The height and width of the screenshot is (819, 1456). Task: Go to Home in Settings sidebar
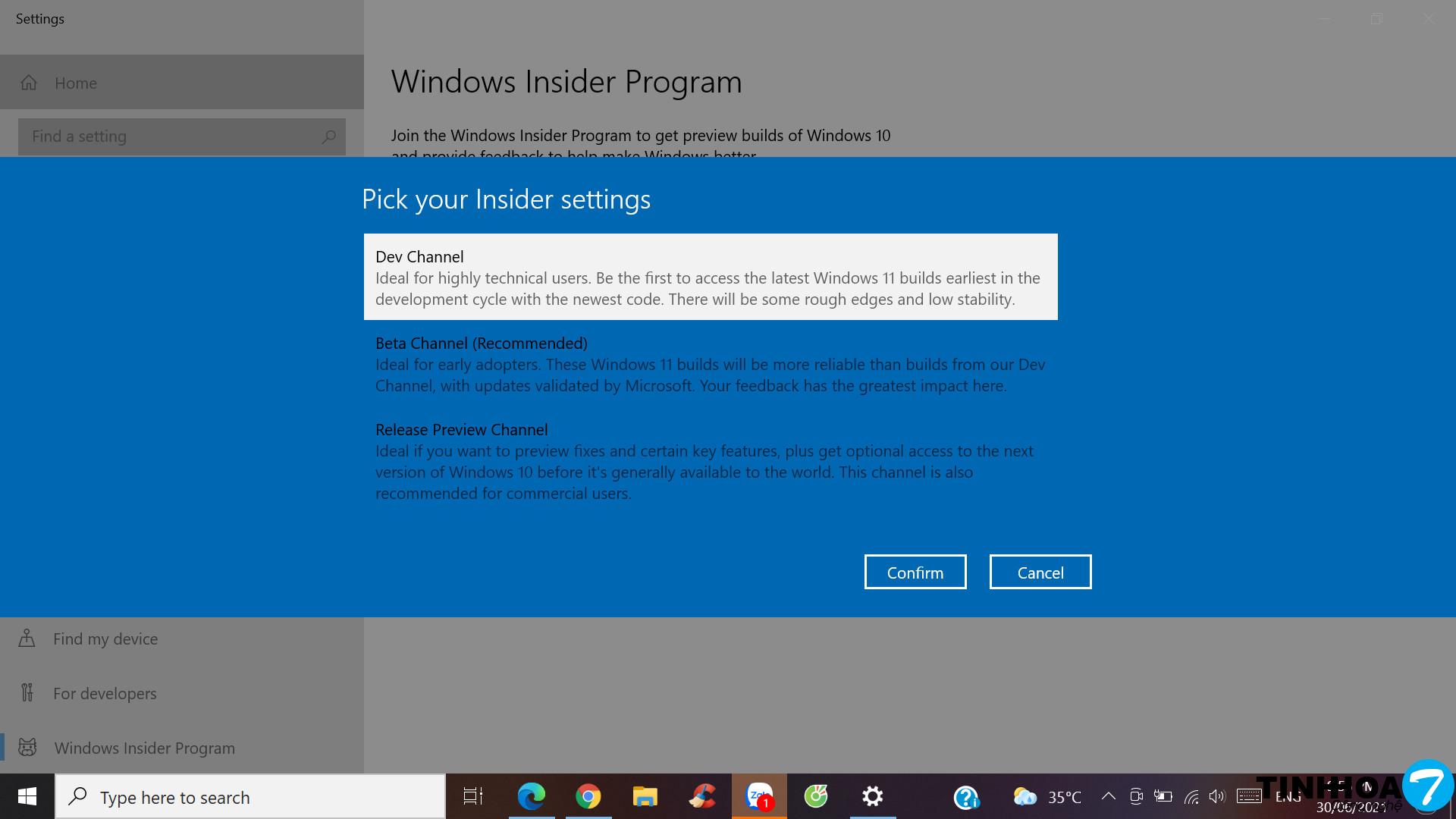tap(76, 83)
